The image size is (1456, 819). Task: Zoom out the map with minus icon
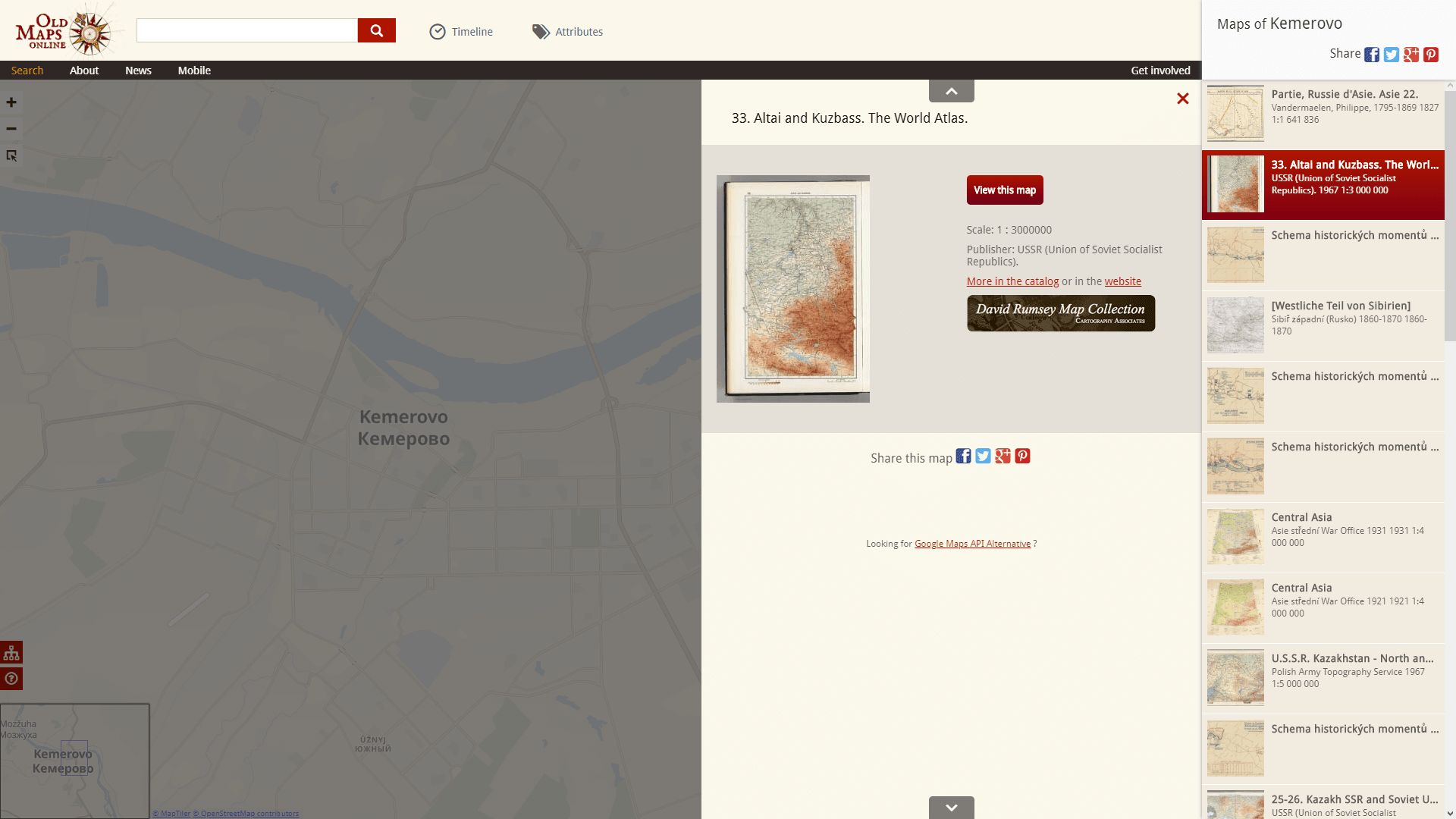click(11, 129)
